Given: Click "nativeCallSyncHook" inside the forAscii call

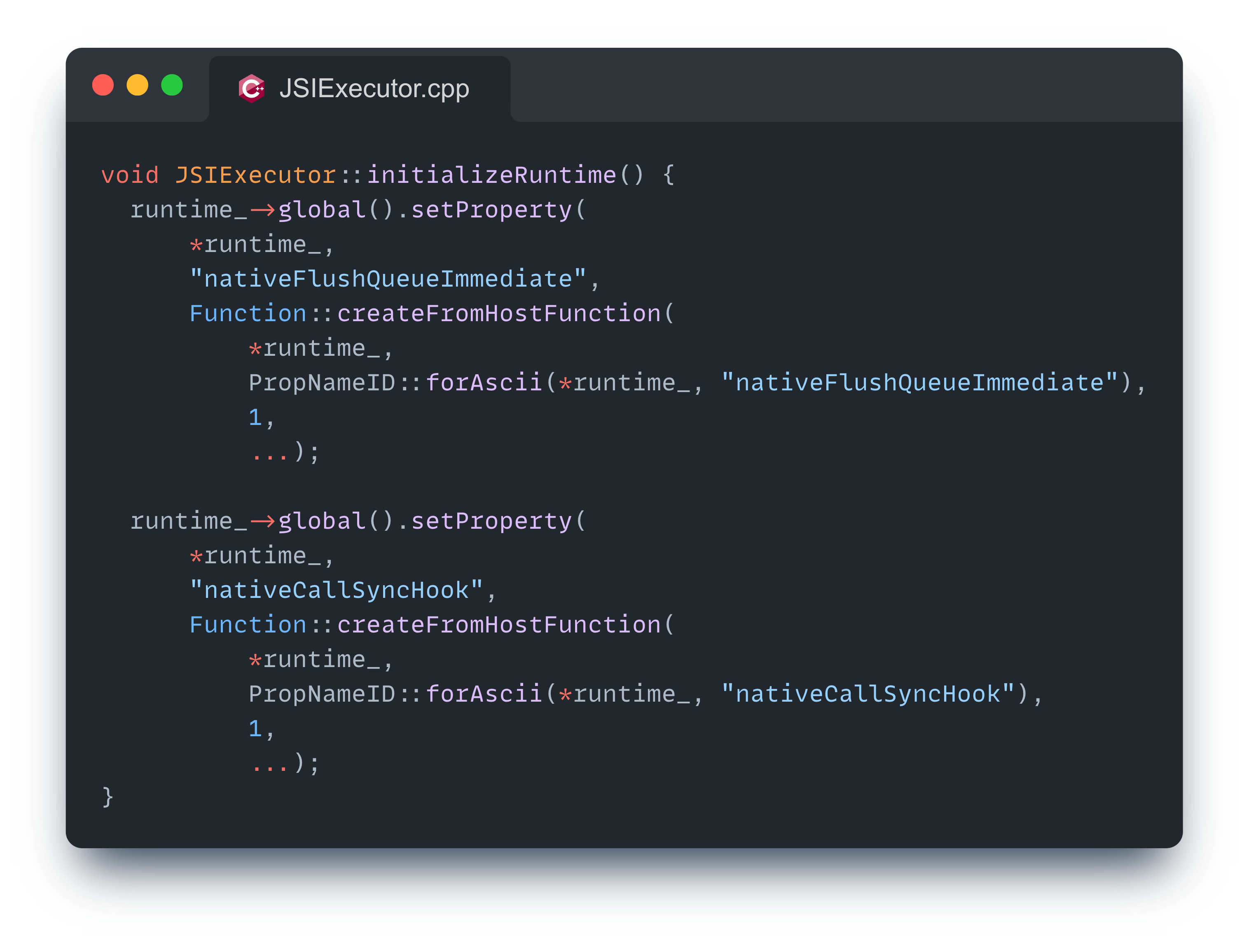Looking at the screenshot, I should coord(868,694).
